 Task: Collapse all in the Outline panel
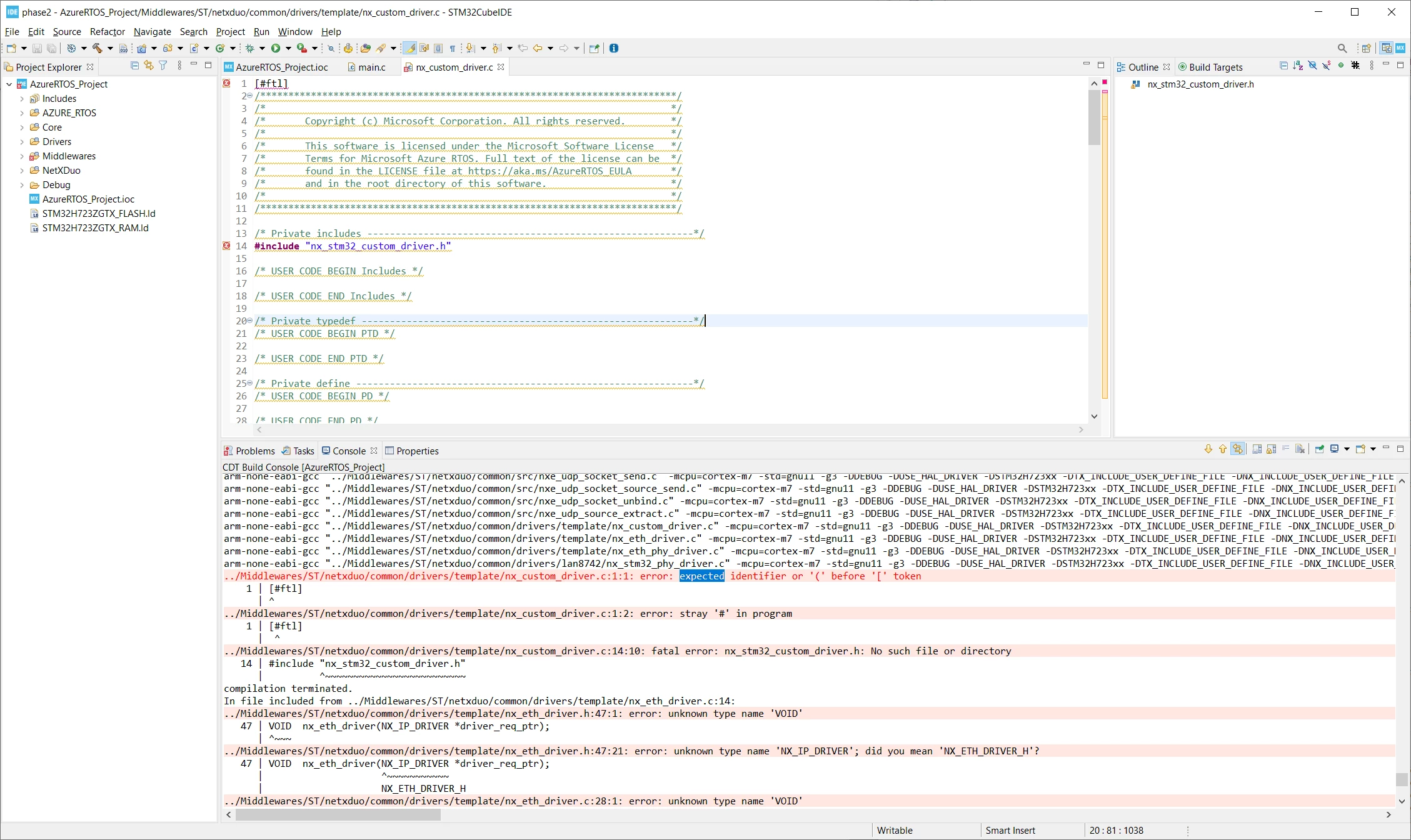pyautogui.click(x=1283, y=66)
